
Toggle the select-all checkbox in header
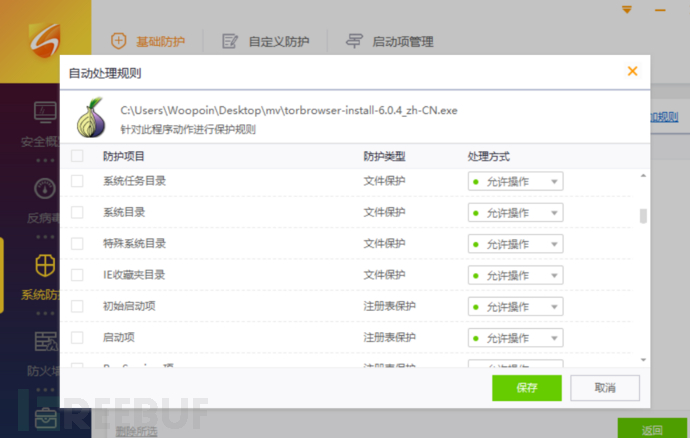pyautogui.click(x=77, y=156)
